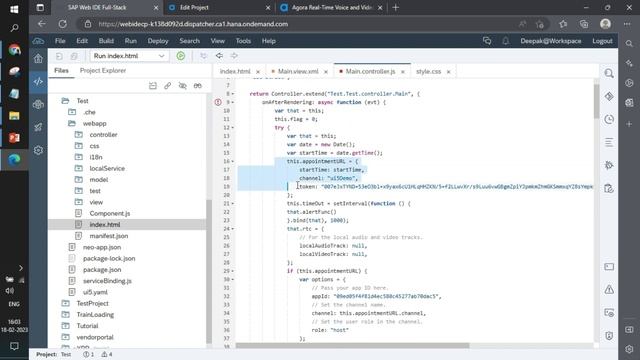Click the Save toolbar icon

[x=59, y=56]
